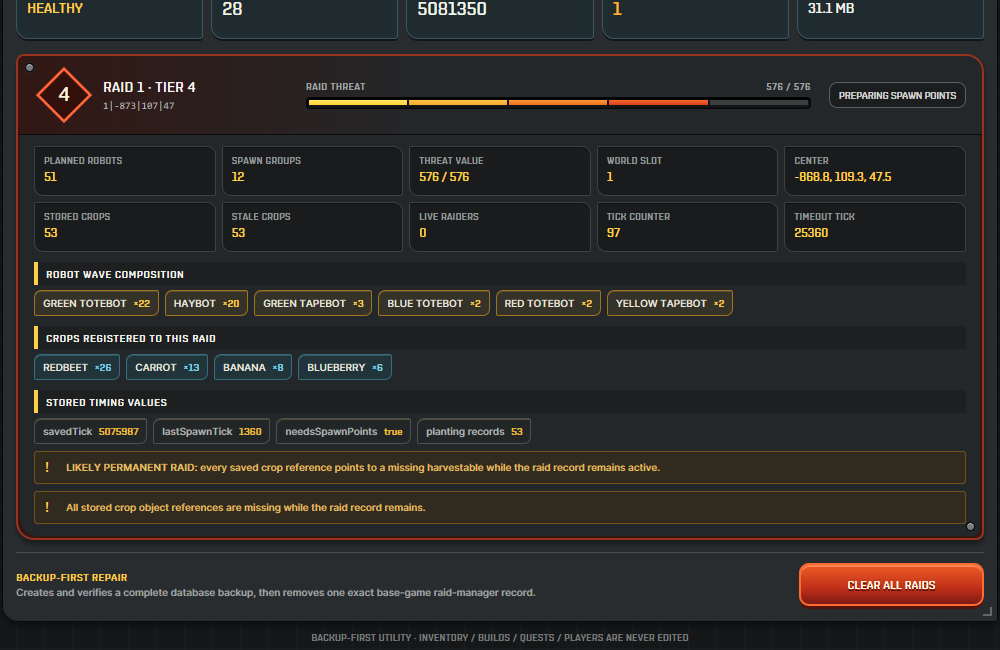
Task: Click the planting records 53 chip
Action: [x=474, y=432]
